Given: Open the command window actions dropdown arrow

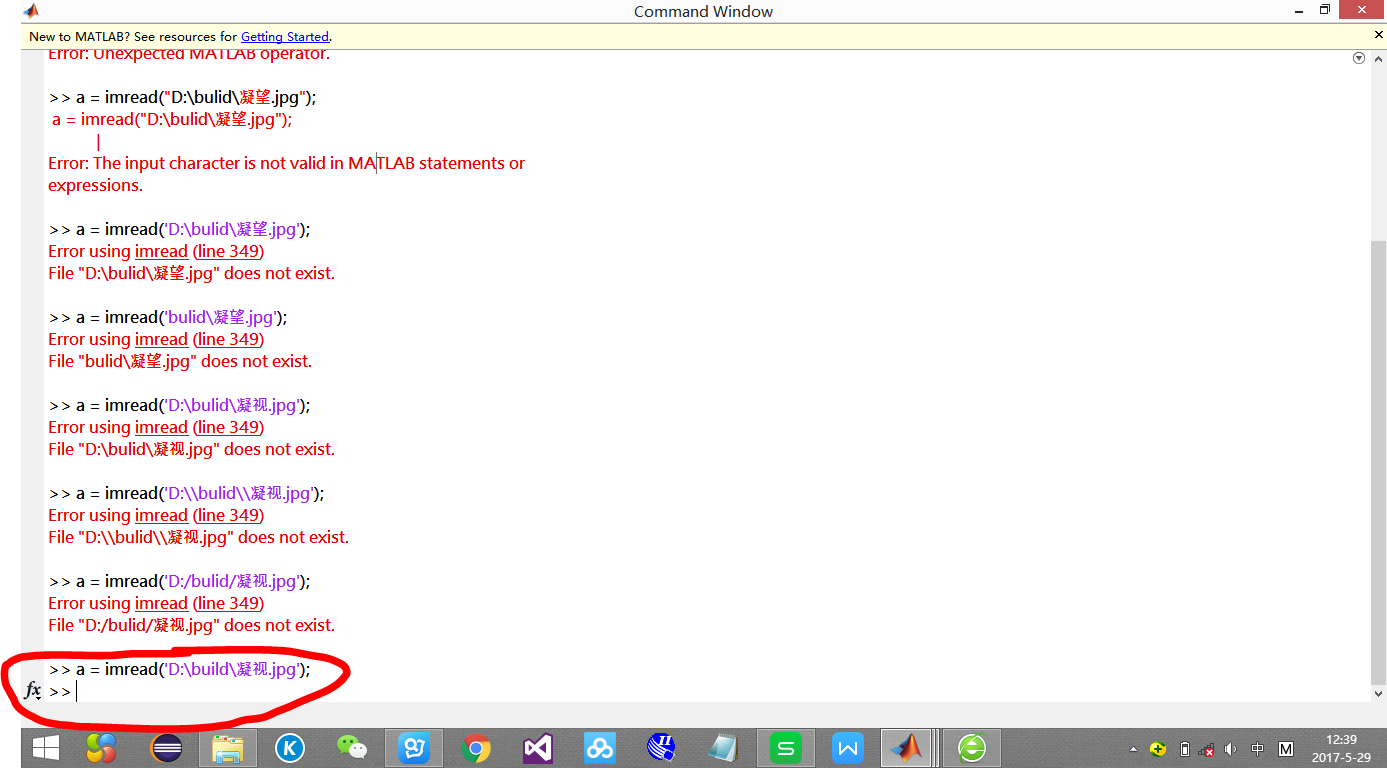Looking at the screenshot, I should point(1358,58).
